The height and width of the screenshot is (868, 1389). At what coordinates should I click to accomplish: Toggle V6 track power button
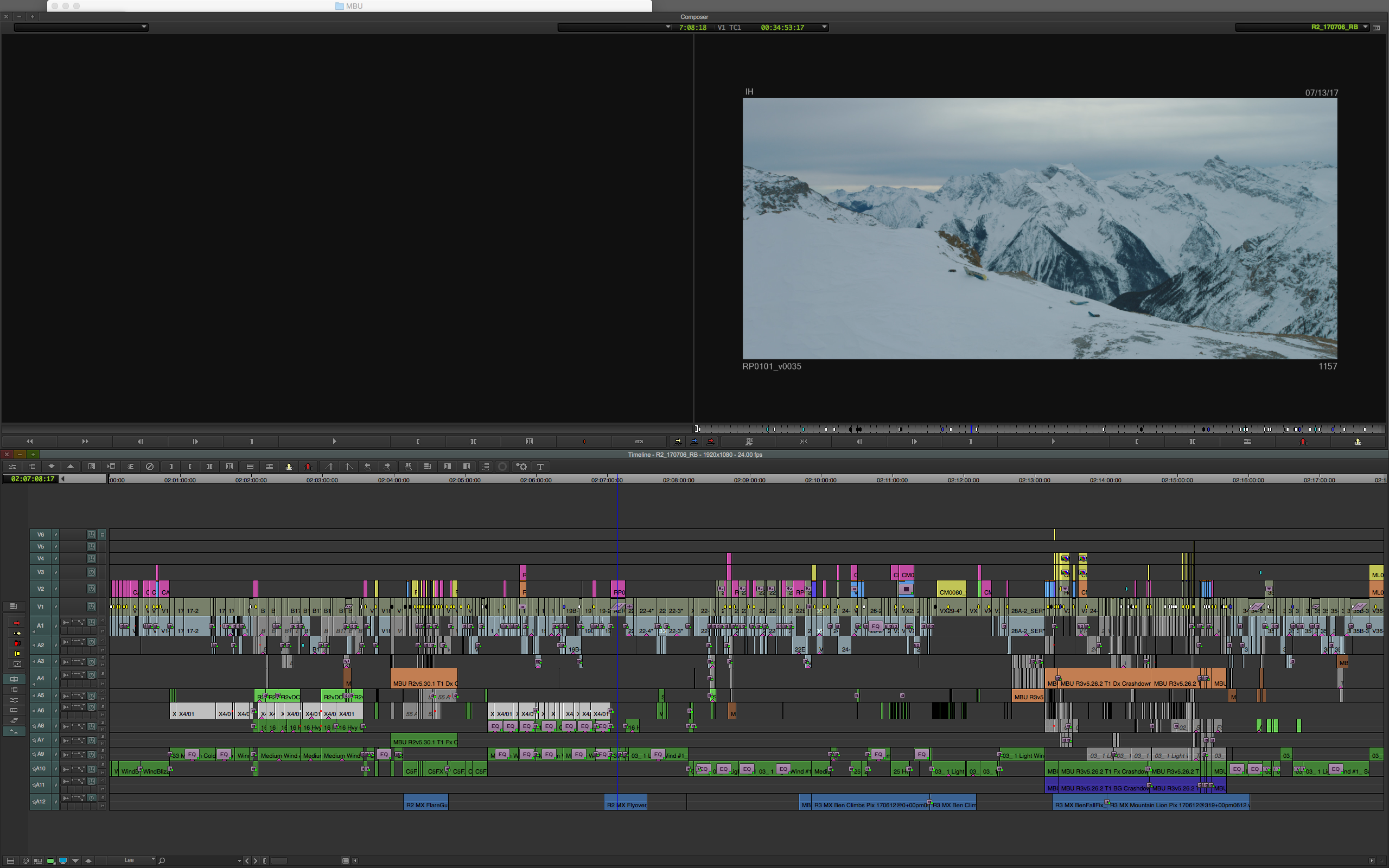pyautogui.click(x=91, y=534)
